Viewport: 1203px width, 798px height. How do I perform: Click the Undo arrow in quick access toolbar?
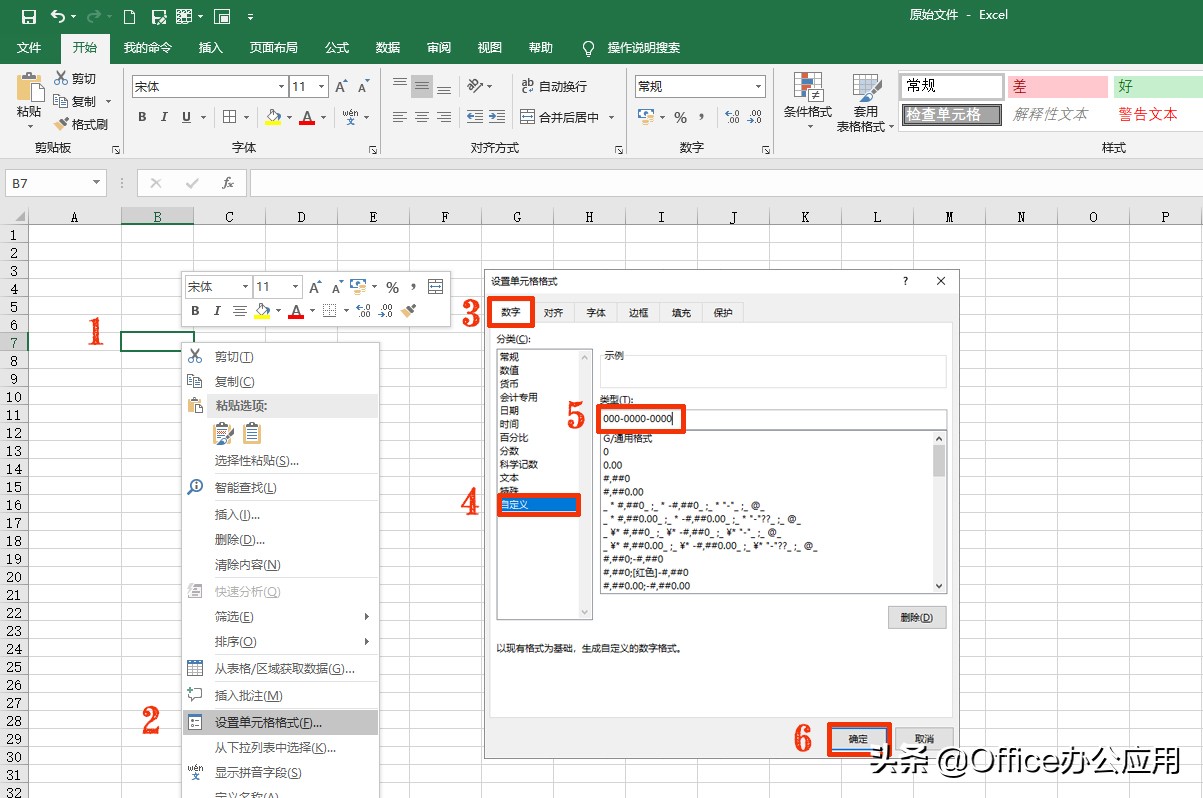tap(57, 16)
